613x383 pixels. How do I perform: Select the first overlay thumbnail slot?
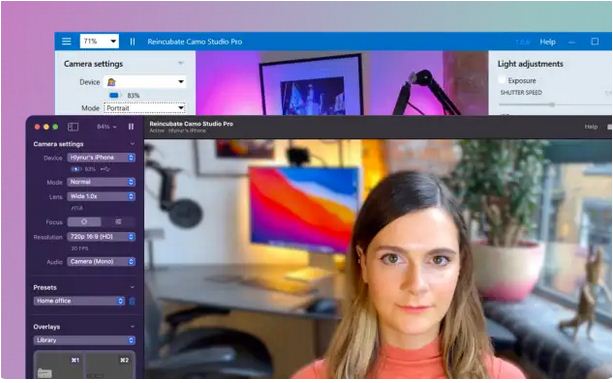[59, 365]
